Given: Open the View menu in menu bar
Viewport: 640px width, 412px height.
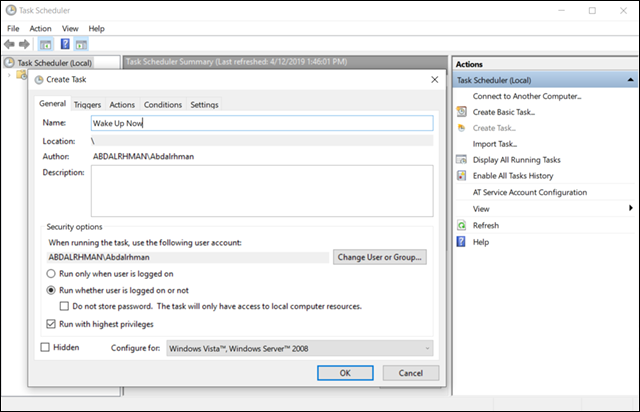Looking at the screenshot, I should click(x=70, y=29).
